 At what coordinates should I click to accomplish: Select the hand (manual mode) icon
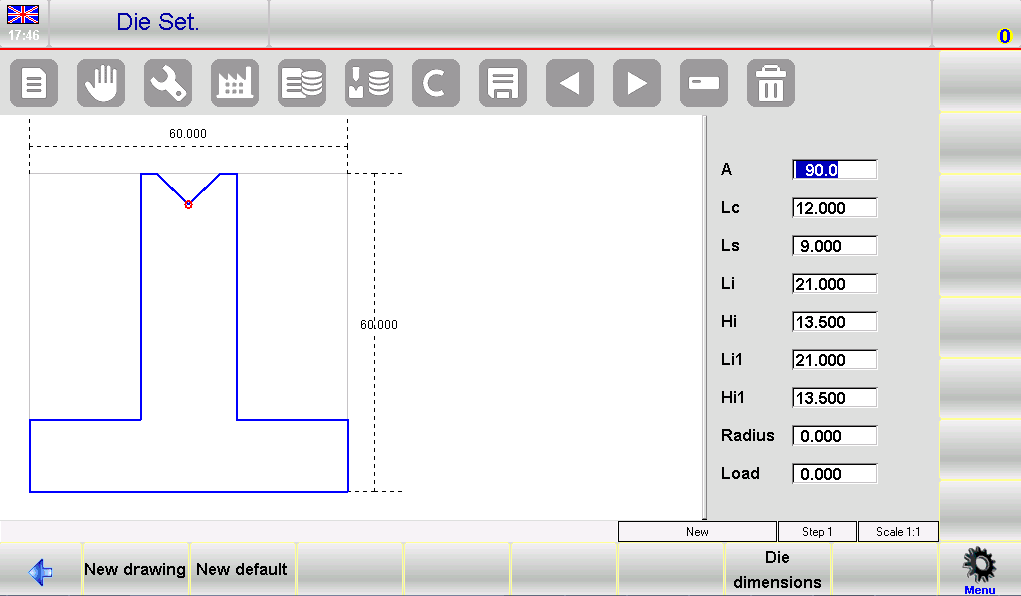100,83
